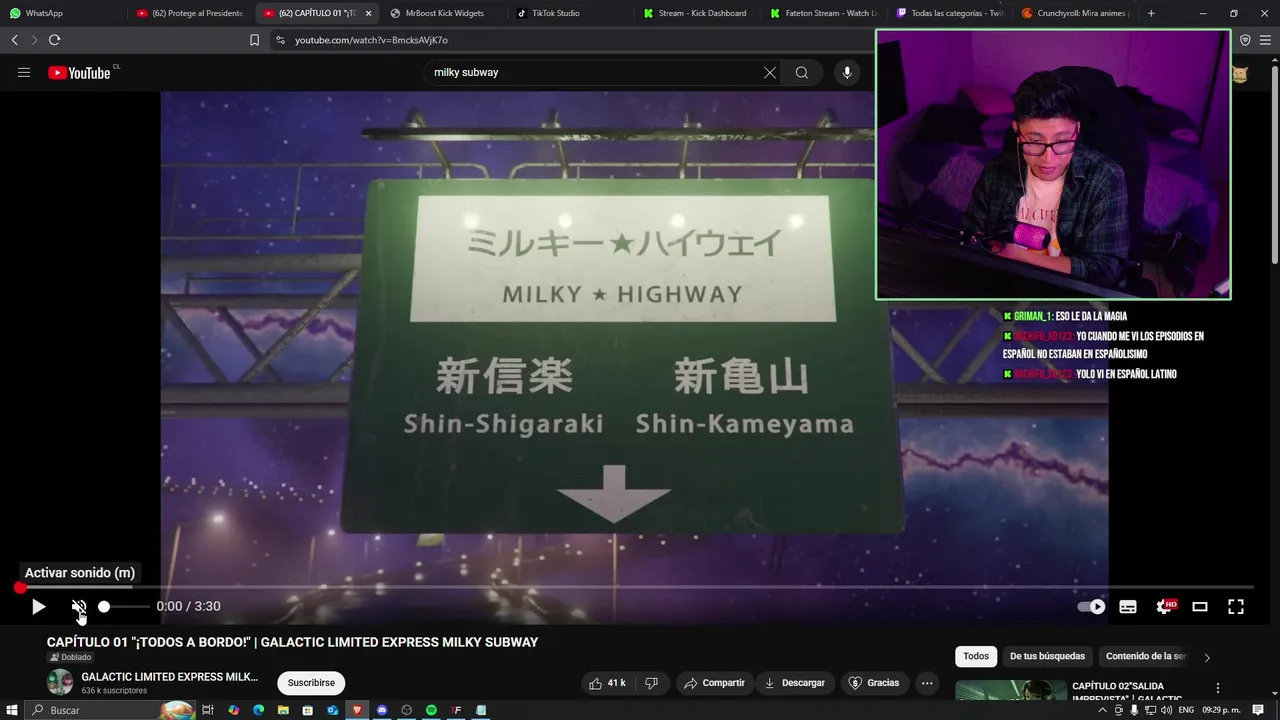Close the CAPÍTULO 01 browser tab

pos(368,13)
